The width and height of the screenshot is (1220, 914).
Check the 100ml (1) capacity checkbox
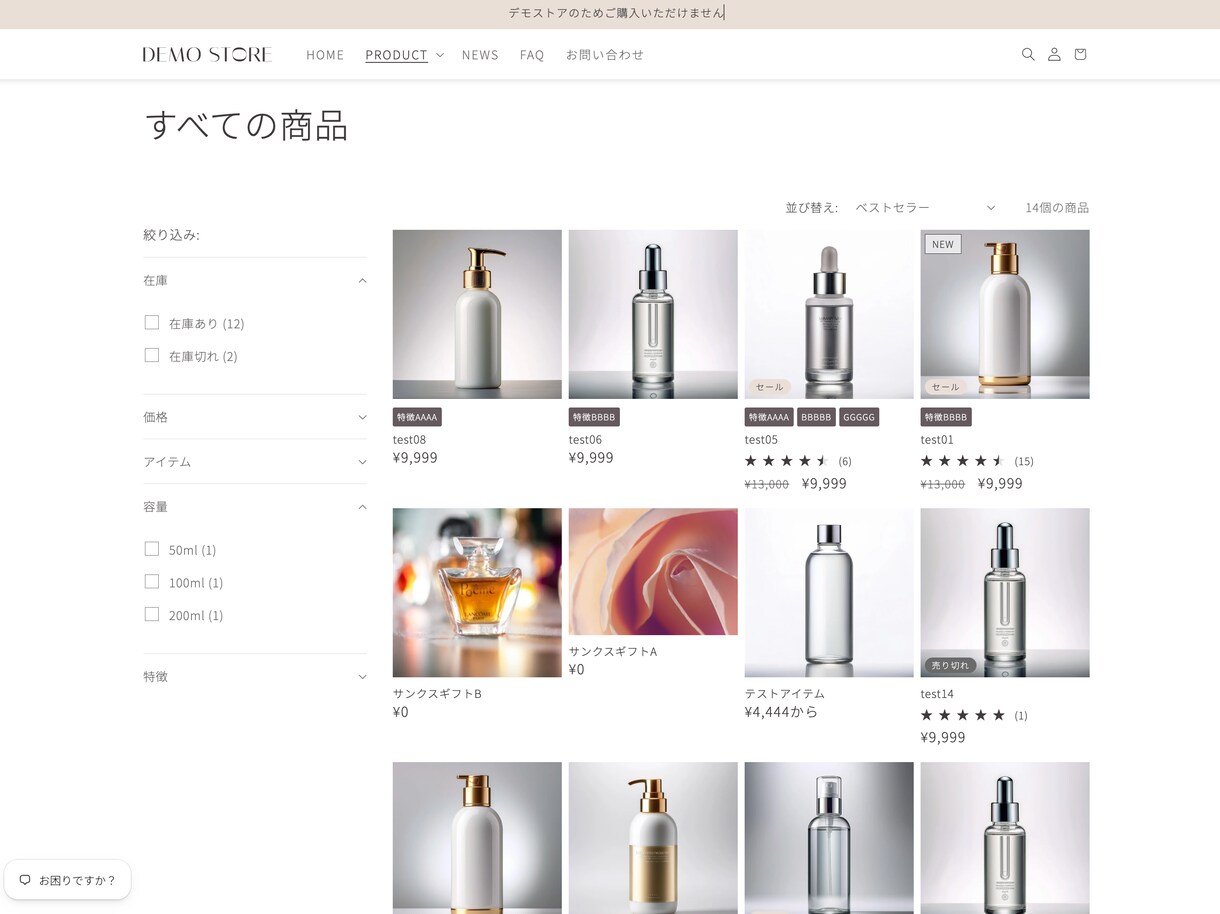(152, 581)
